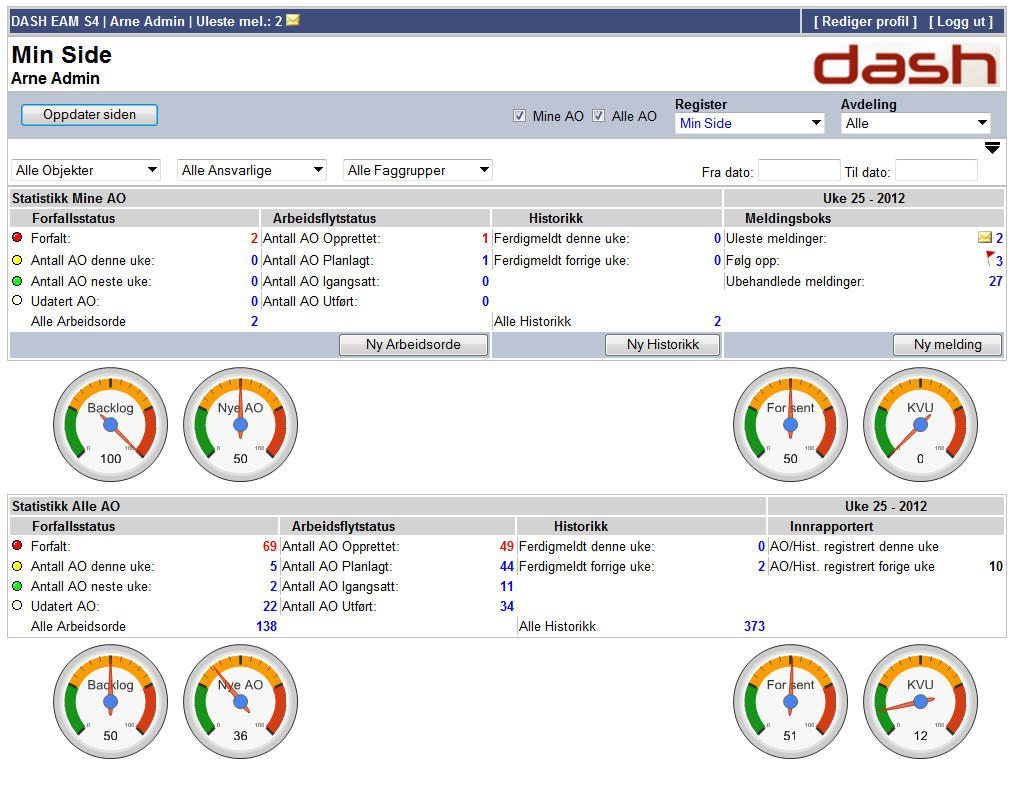Open Ubehandlede meldinger count 27
Viewport: 1015px width, 796px height.
coord(996,282)
